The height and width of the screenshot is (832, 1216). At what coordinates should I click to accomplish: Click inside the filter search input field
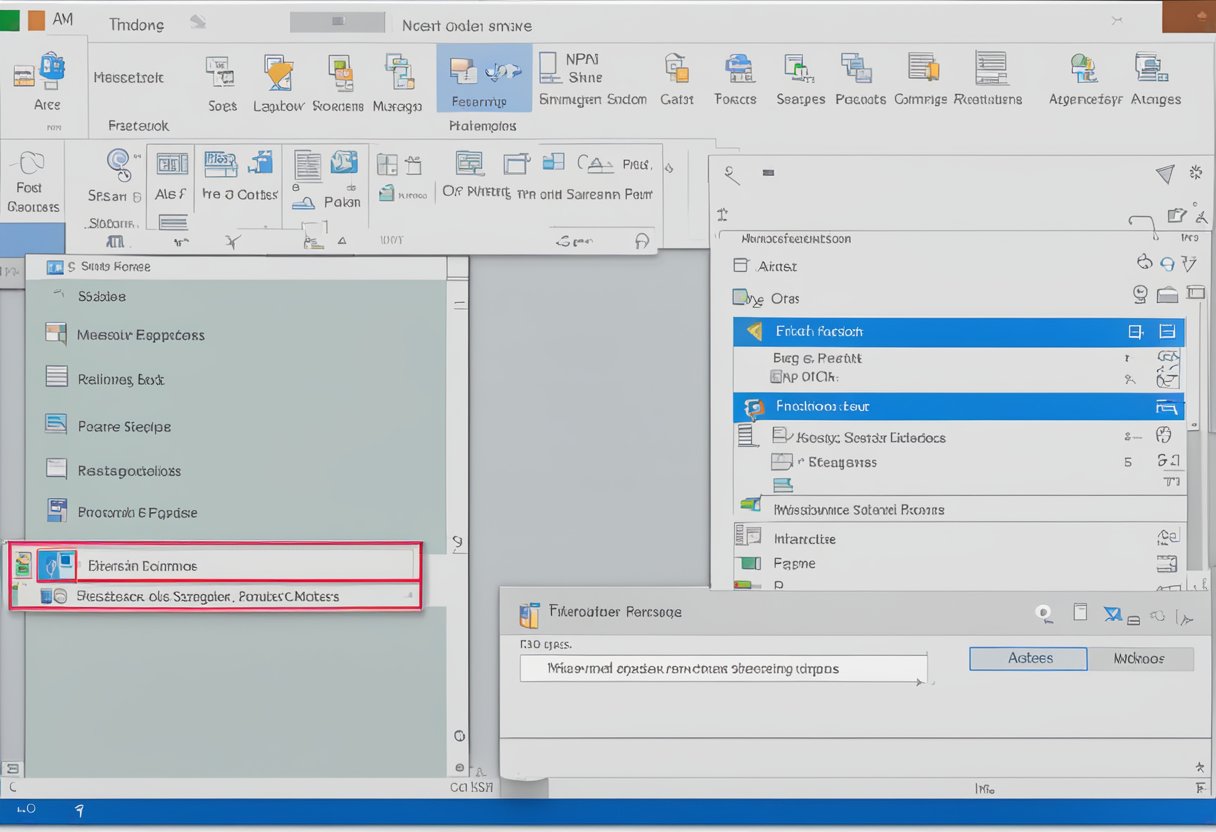(x=723, y=667)
